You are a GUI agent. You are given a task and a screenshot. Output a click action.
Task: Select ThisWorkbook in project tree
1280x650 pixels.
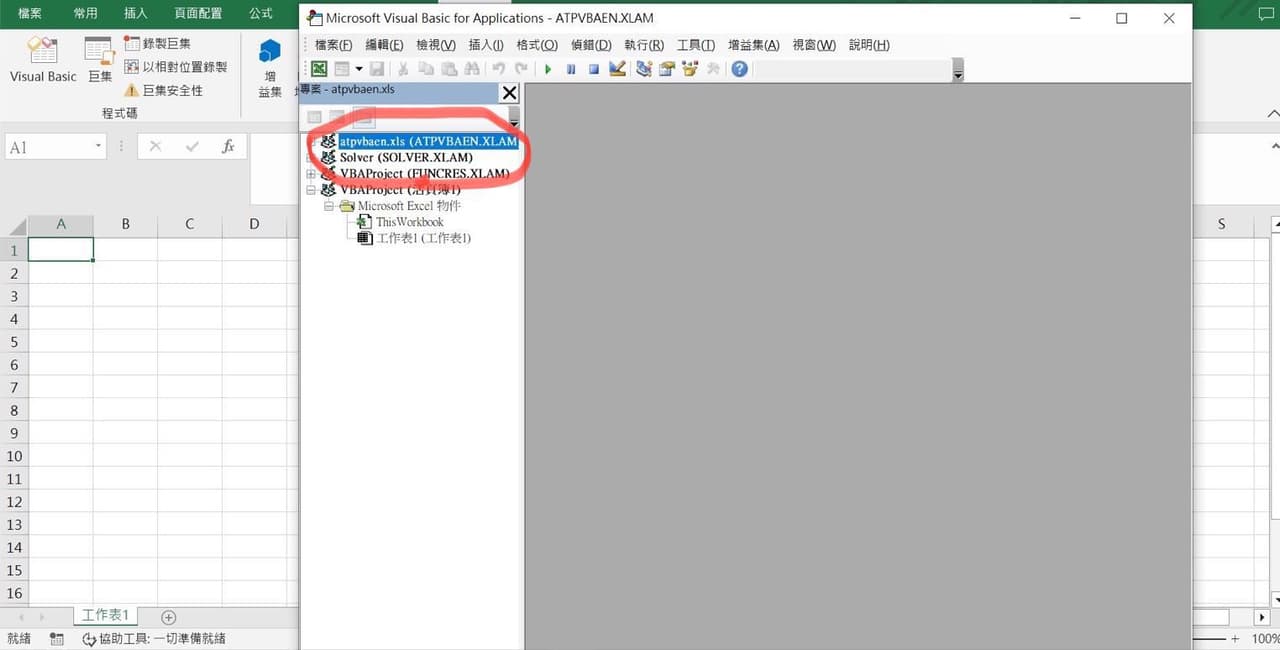coord(409,222)
